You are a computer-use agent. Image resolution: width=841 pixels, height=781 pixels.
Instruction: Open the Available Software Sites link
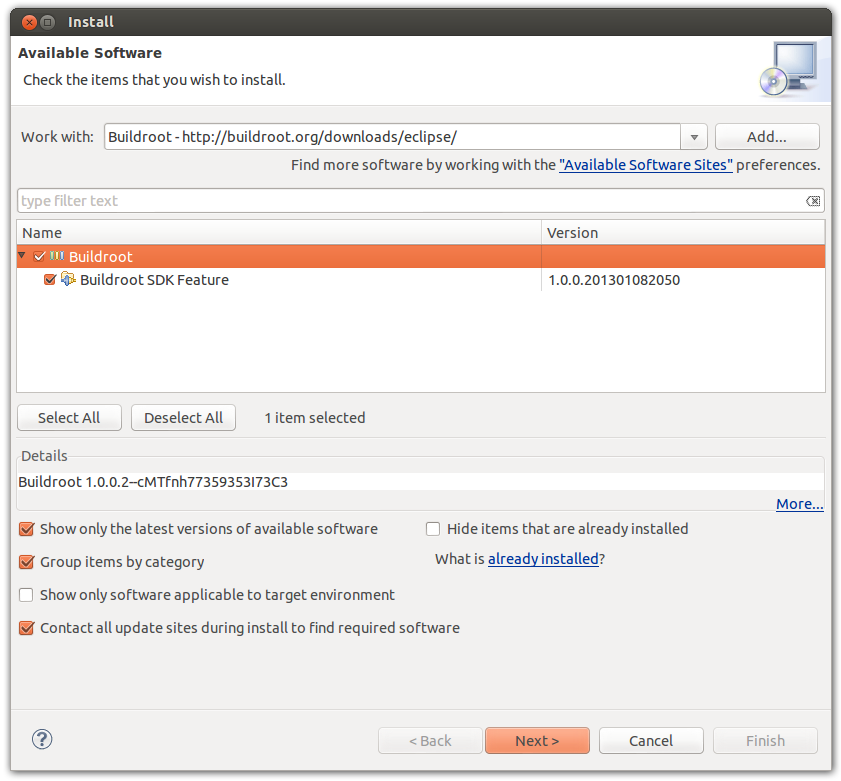646,165
